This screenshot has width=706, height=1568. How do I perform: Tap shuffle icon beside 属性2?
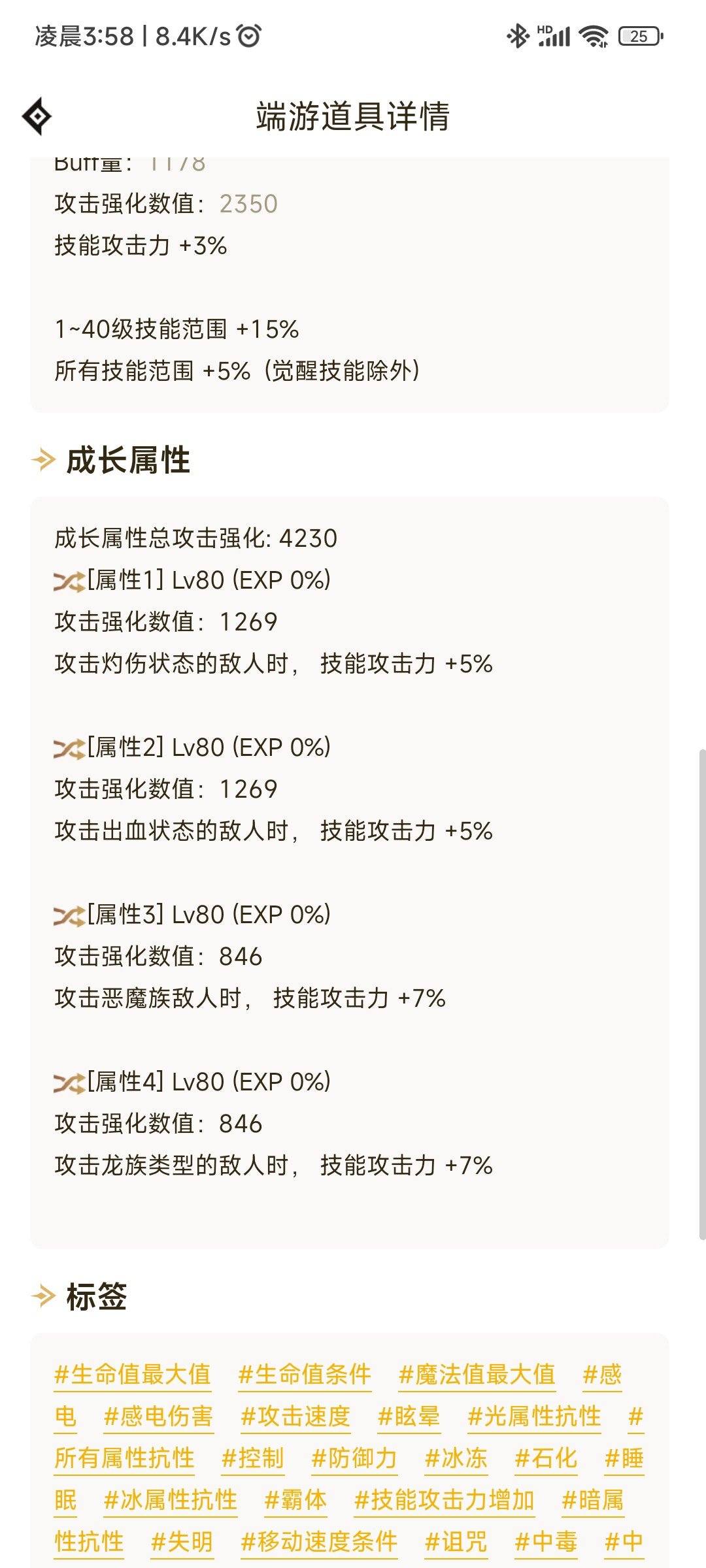coord(69,748)
